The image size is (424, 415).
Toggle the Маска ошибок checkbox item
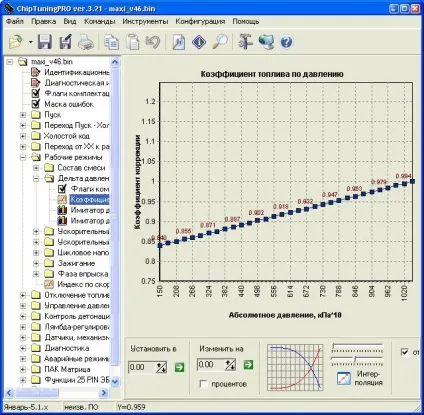(36, 104)
